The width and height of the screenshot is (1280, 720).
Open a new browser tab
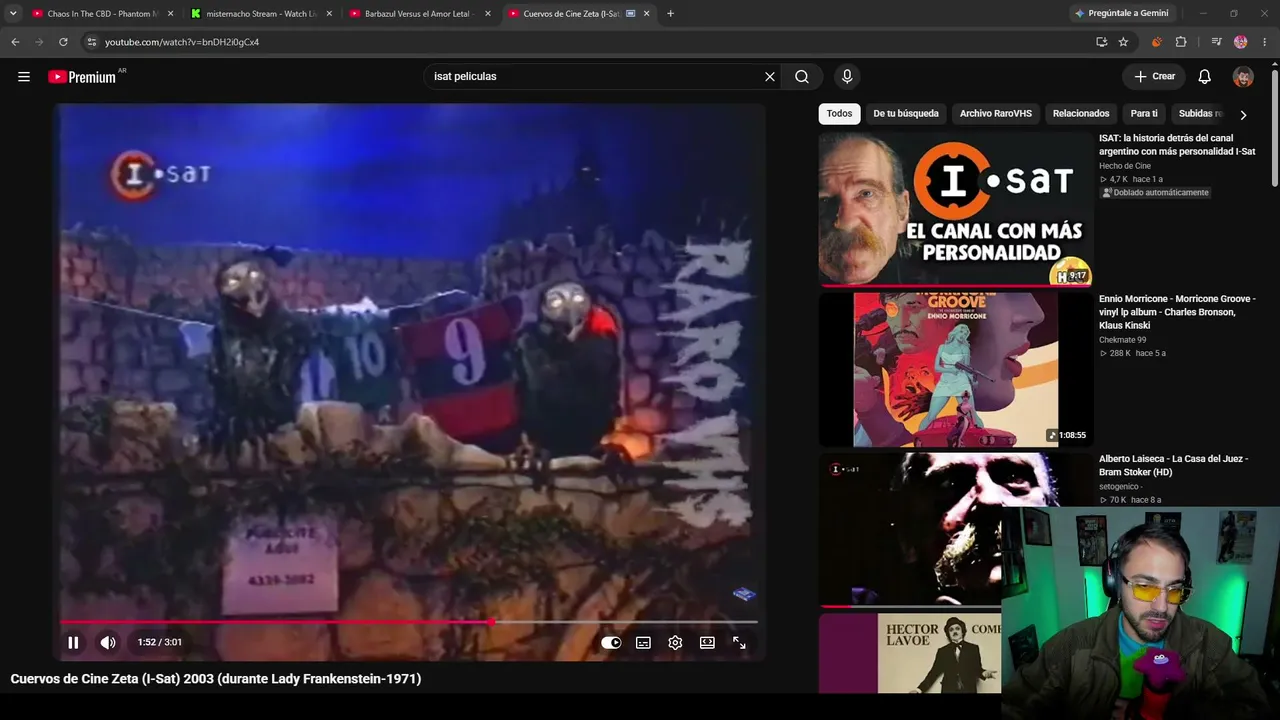(670, 14)
